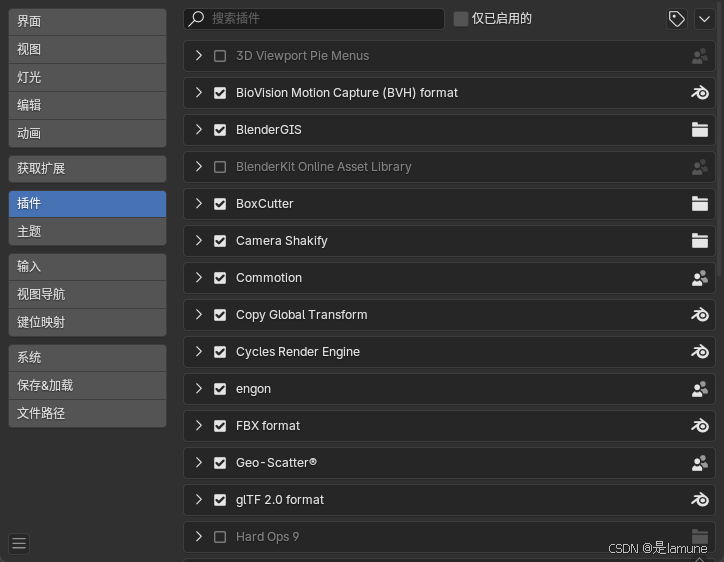Disable BioVision Motion Capture add-on
The width and height of the screenshot is (724, 562).
click(x=220, y=93)
